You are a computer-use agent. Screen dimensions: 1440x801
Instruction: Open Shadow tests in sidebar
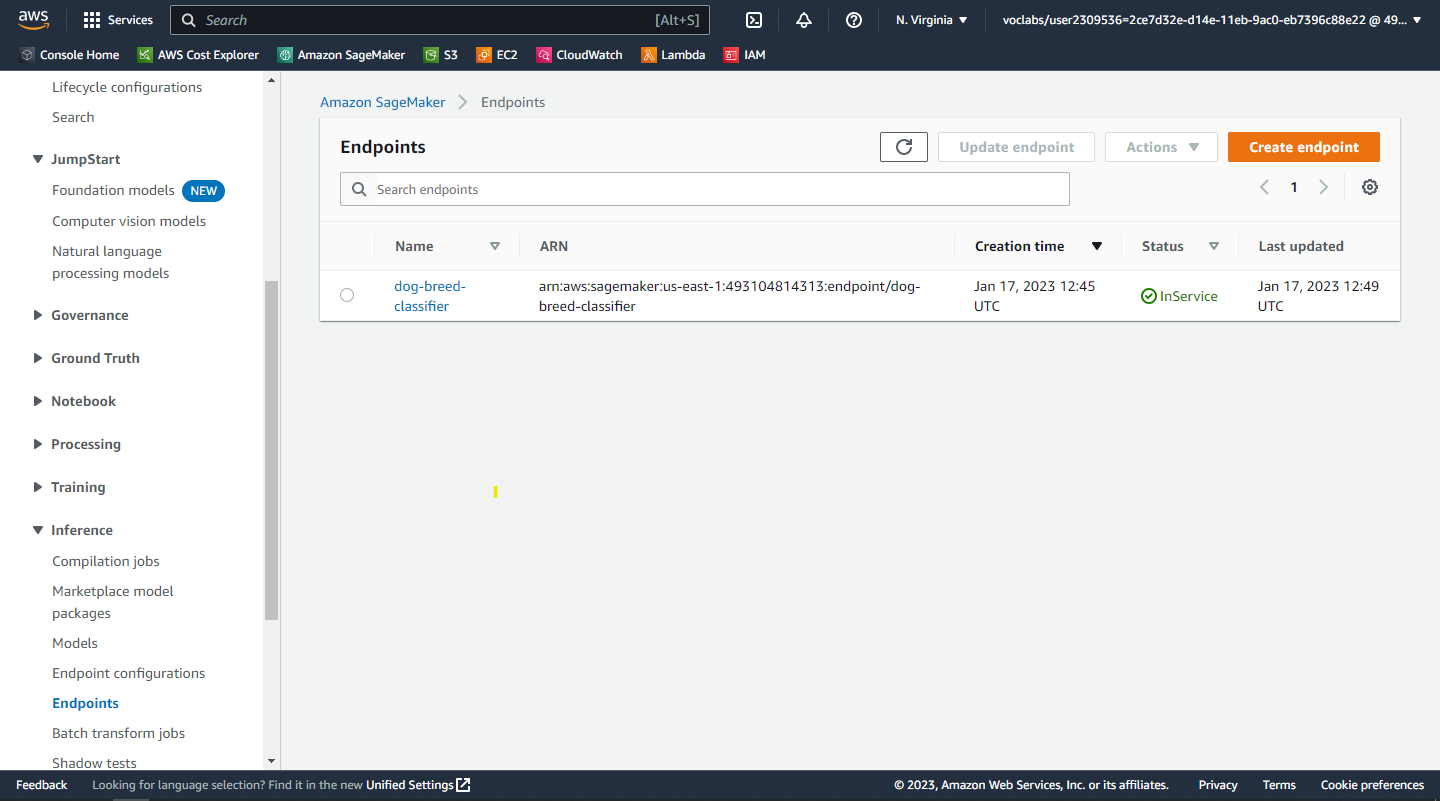94,763
